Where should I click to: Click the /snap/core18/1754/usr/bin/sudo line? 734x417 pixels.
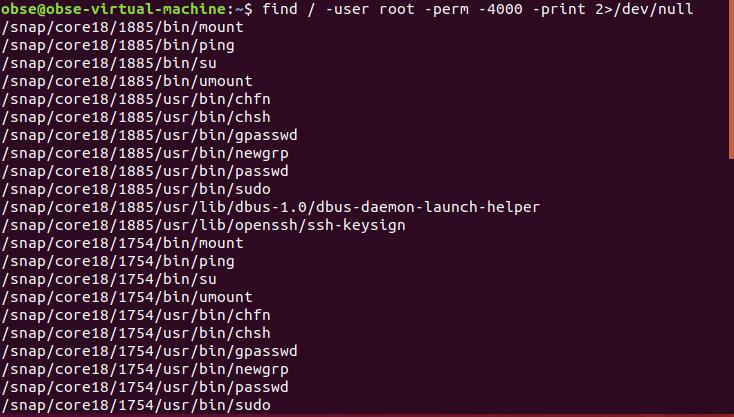pyautogui.click(x=135, y=405)
